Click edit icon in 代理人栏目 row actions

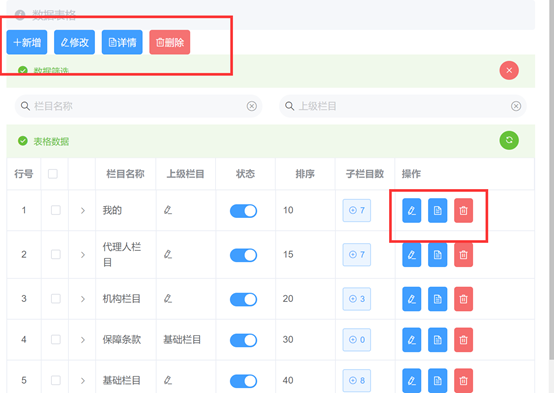click(x=412, y=255)
